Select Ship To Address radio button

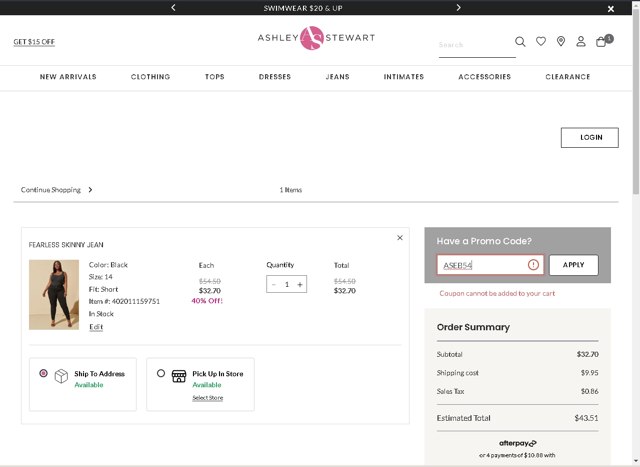click(43, 373)
